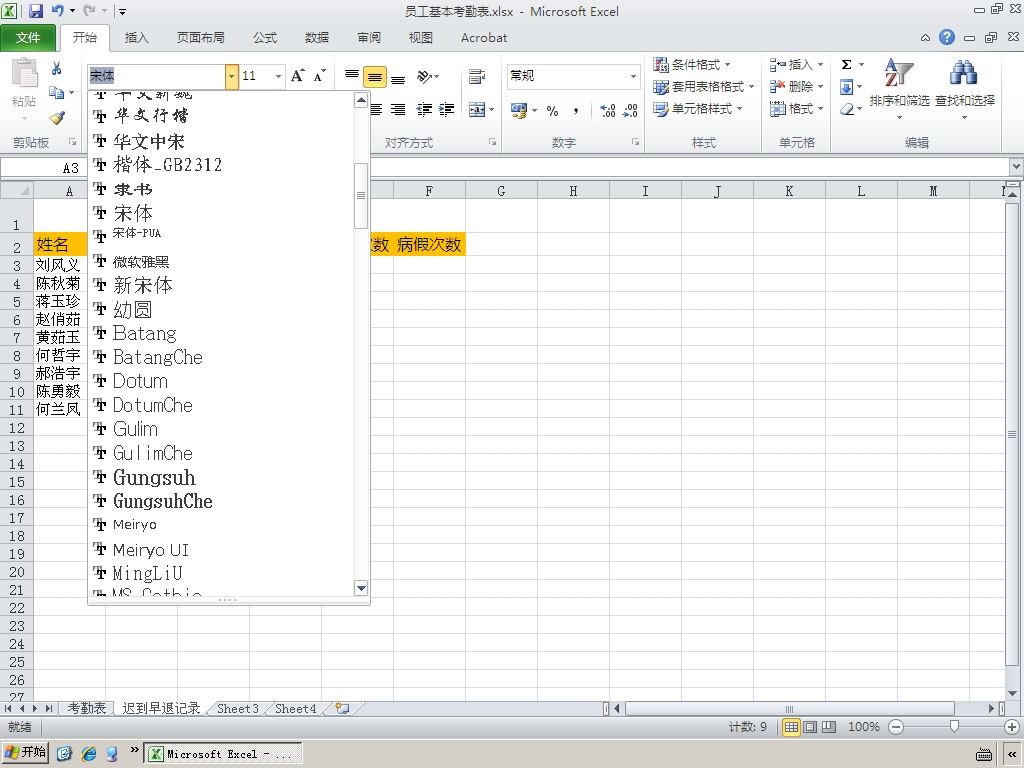Open text orientation options
1024x768 pixels.
click(428, 76)
